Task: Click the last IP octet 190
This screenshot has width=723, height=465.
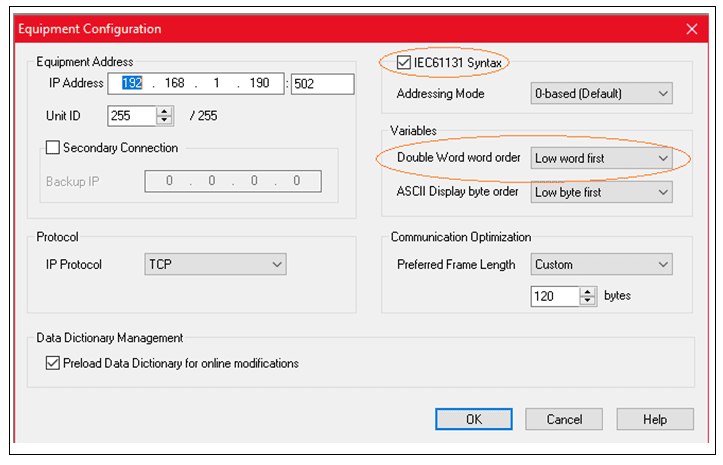Action: pos(260,83)
